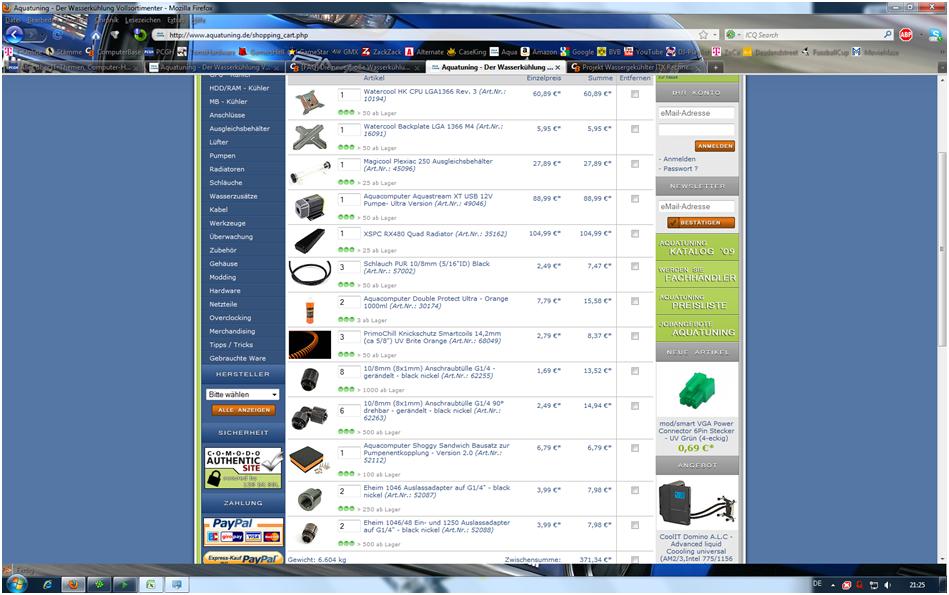The width and height of the screenshot is (949, 595).
Task: Click the newsletter eMail-Adresse field
Action: point(696,206)
